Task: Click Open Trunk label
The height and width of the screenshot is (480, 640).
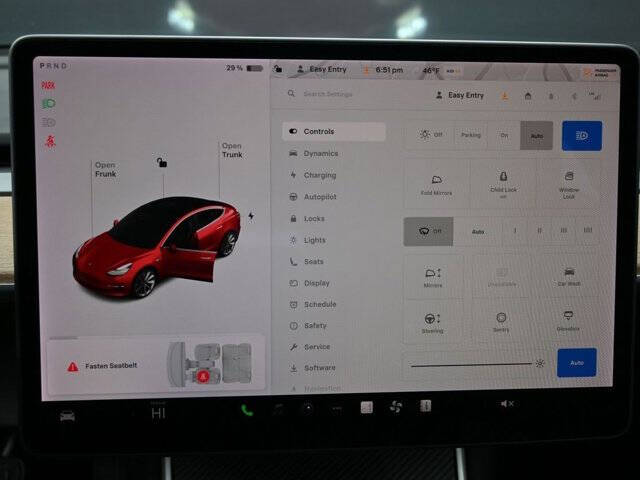Action: coord(232,150)
